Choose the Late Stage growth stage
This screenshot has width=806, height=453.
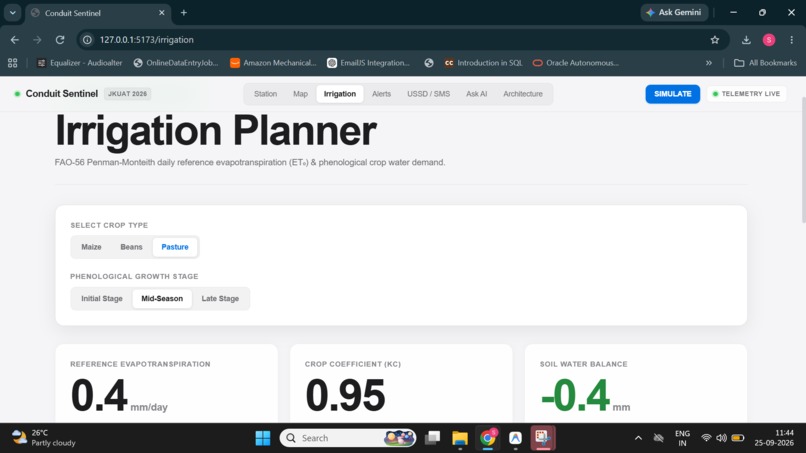tap(220, 298)
